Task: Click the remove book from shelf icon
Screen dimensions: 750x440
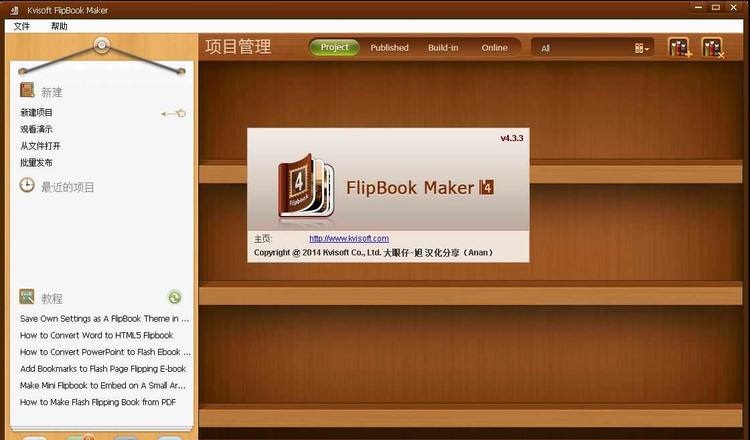Action: pos(713,47)
